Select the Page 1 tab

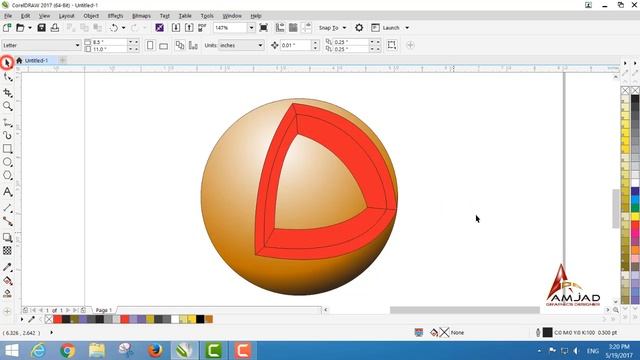pos(104,310)
